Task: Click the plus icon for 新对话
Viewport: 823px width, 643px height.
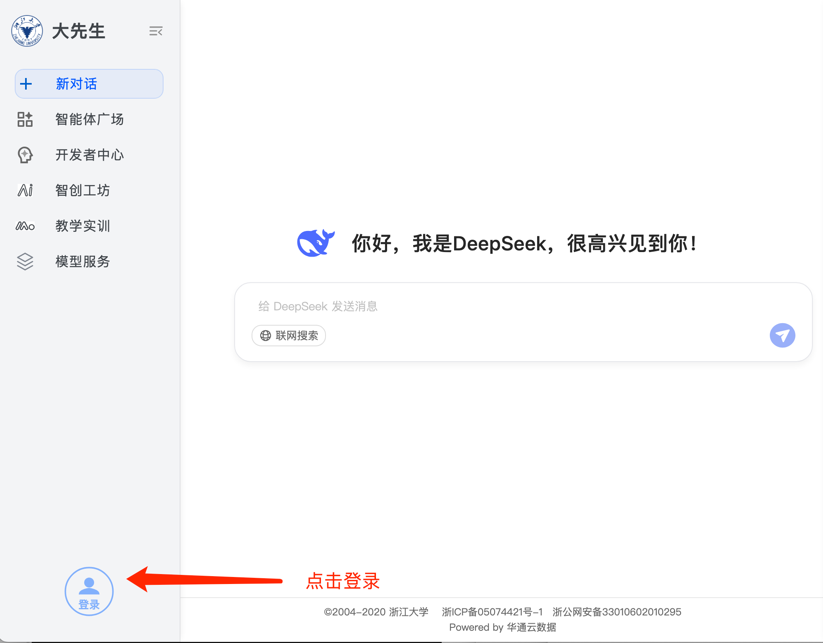Action: click(x=26, y=84)
